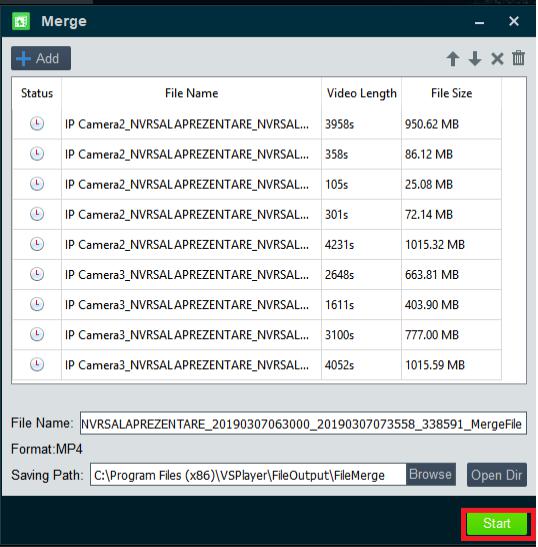Browse for a saving path
The height and width of the screenshot is (547, 538).
click(431, 474)
